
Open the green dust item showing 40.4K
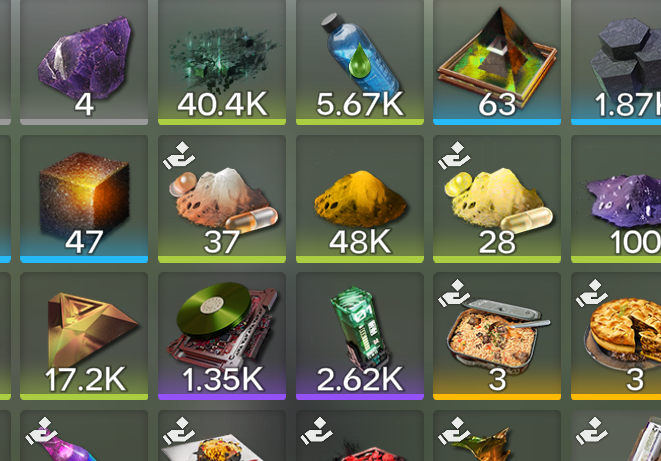coord(222,62)
